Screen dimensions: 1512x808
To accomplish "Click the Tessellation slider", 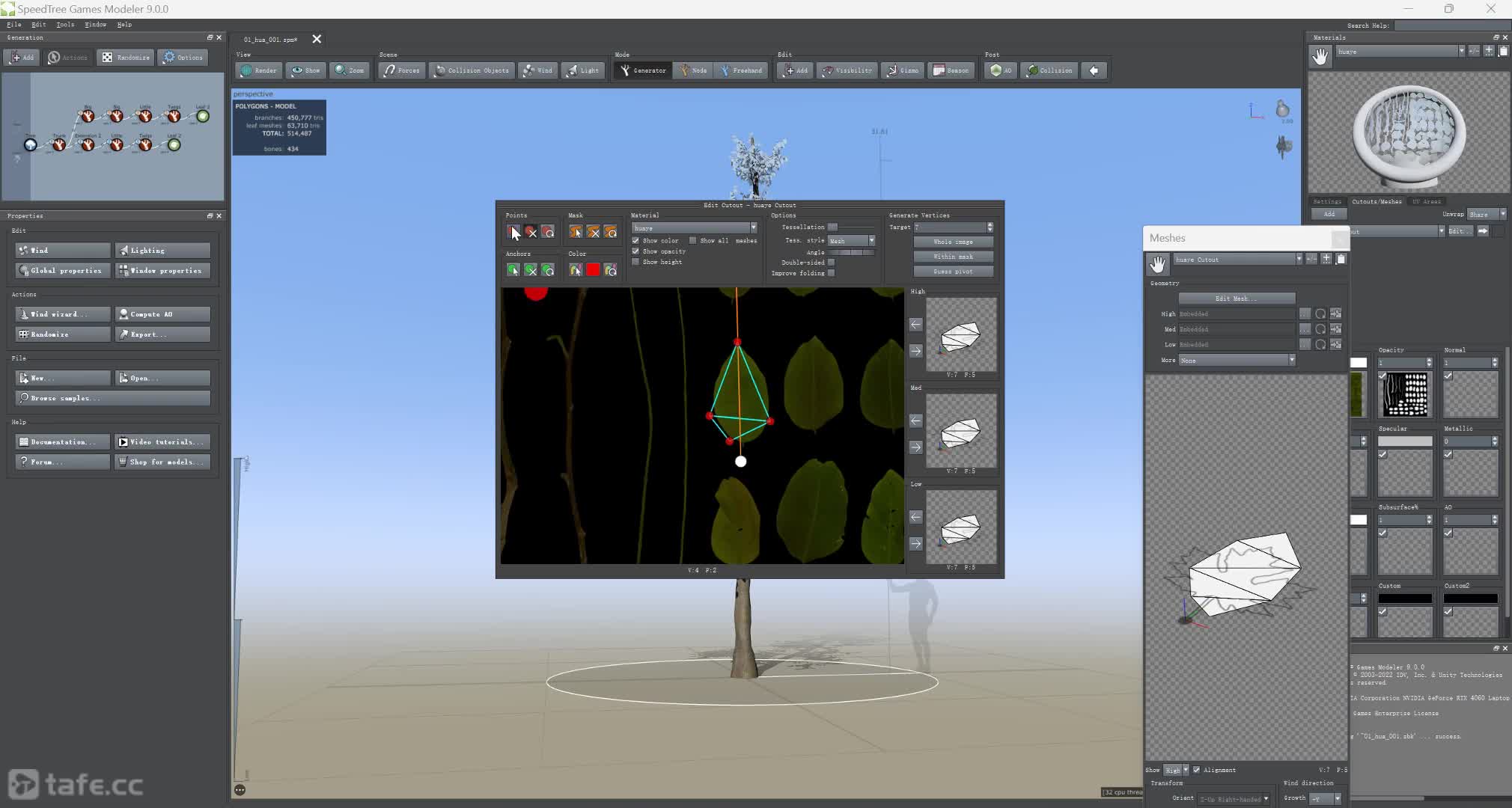I will pos(850,227).
